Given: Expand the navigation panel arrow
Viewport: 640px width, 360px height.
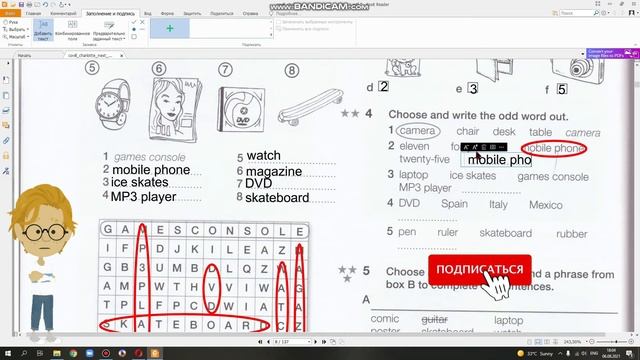Looking at the screenshot, I should tap(8, 64).
